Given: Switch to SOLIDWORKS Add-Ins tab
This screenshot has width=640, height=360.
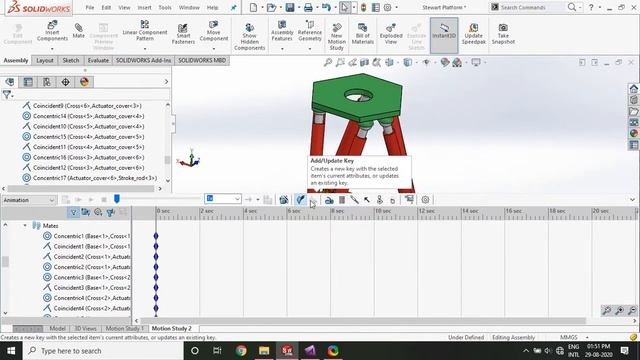Looking at the screenshot, I should click(x=143, y=60).
